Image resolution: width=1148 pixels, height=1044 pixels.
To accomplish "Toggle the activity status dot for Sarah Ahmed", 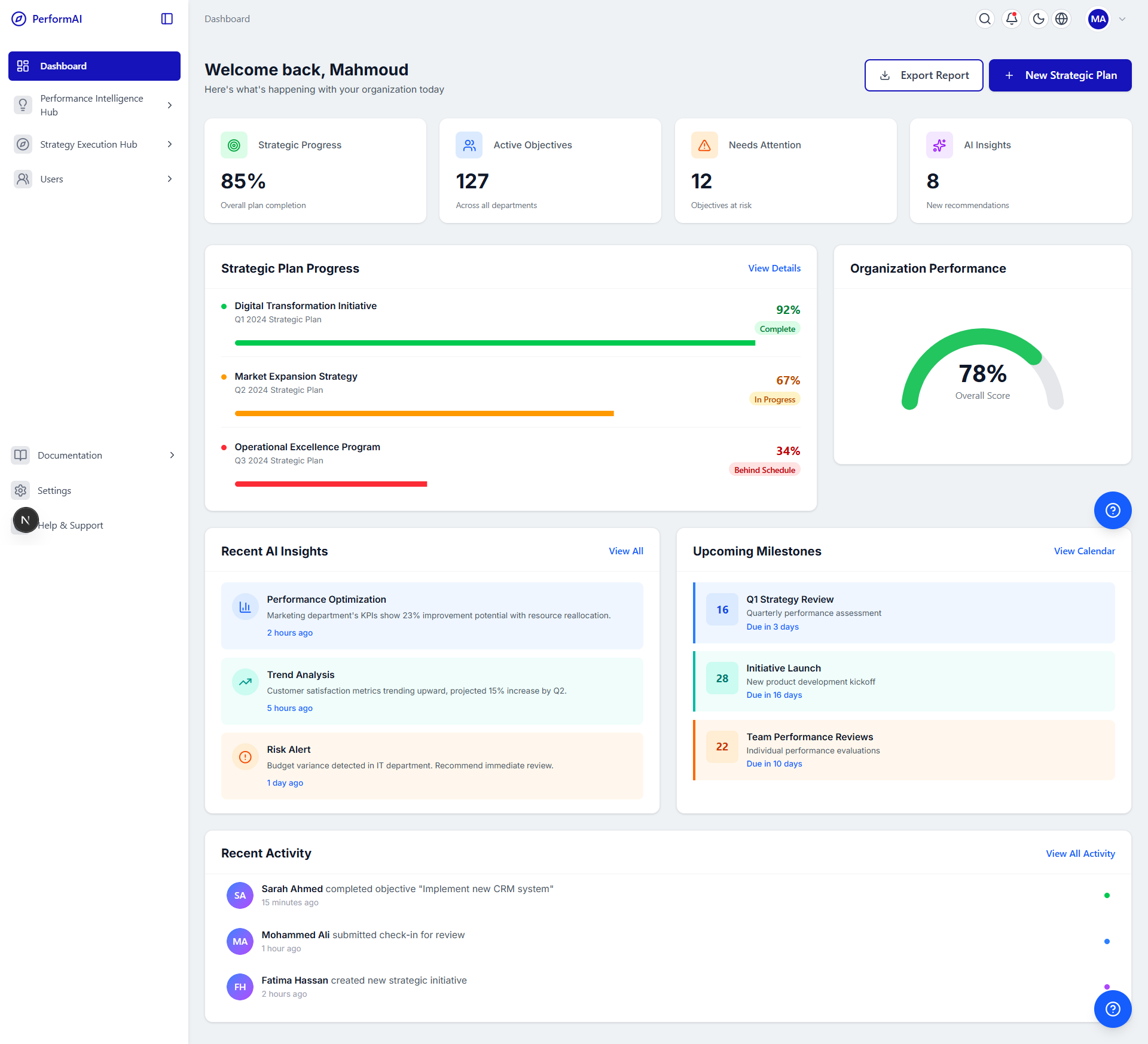I will (1108, 895).
